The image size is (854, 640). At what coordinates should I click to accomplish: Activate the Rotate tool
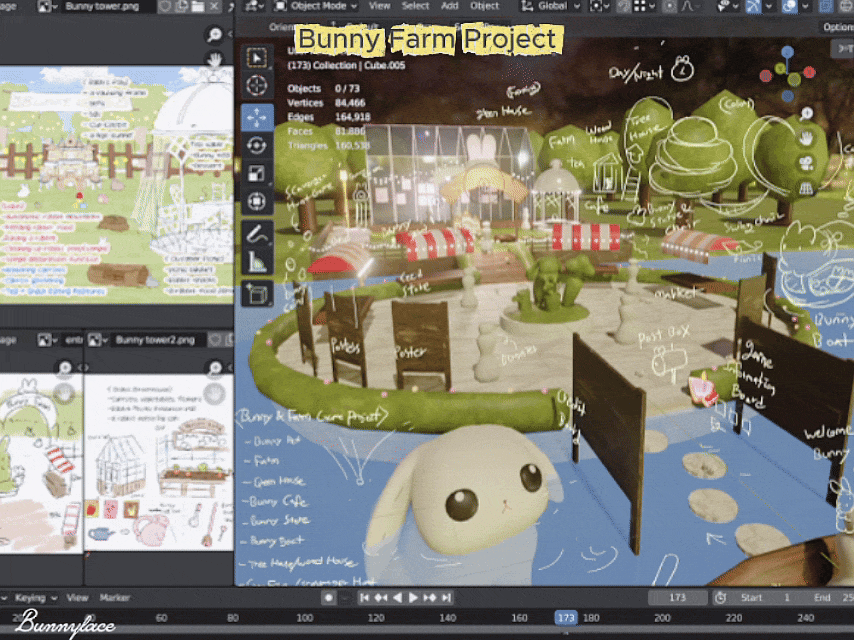pyautogui.click(x=258, y=145)
